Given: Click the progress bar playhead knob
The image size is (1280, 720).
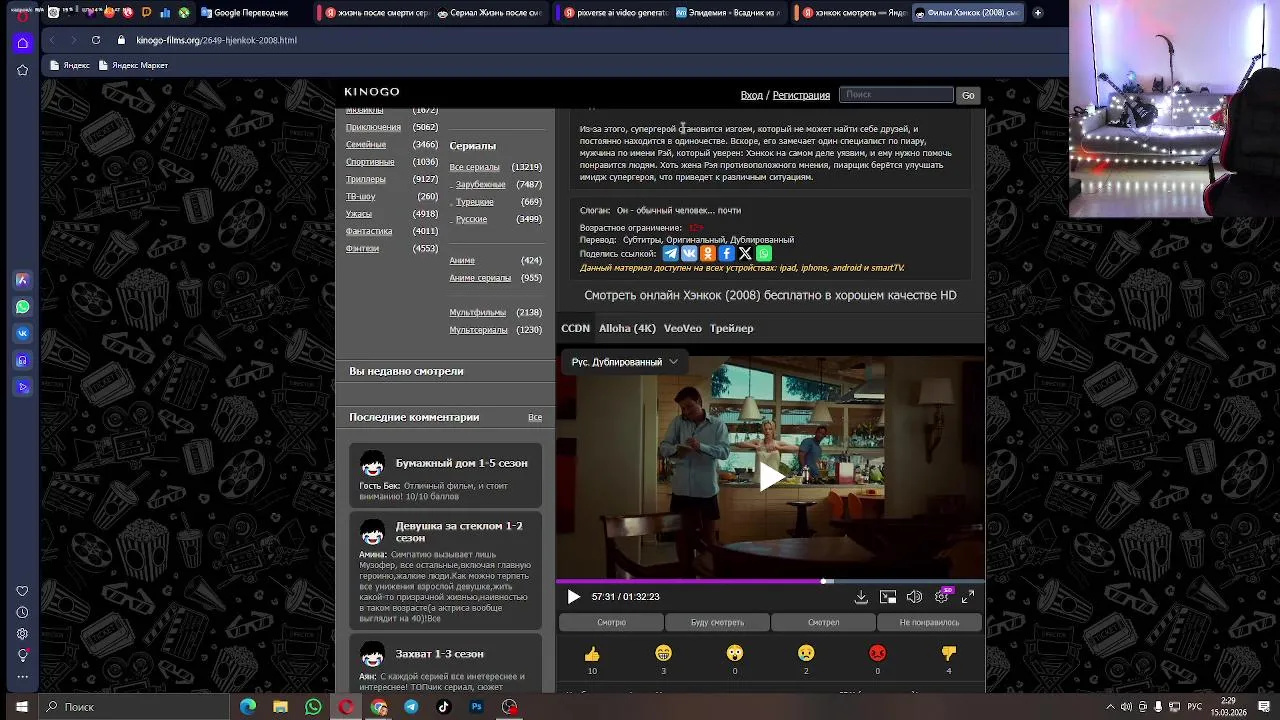Looking at the screenshot, I should click(x=824, y=581).
